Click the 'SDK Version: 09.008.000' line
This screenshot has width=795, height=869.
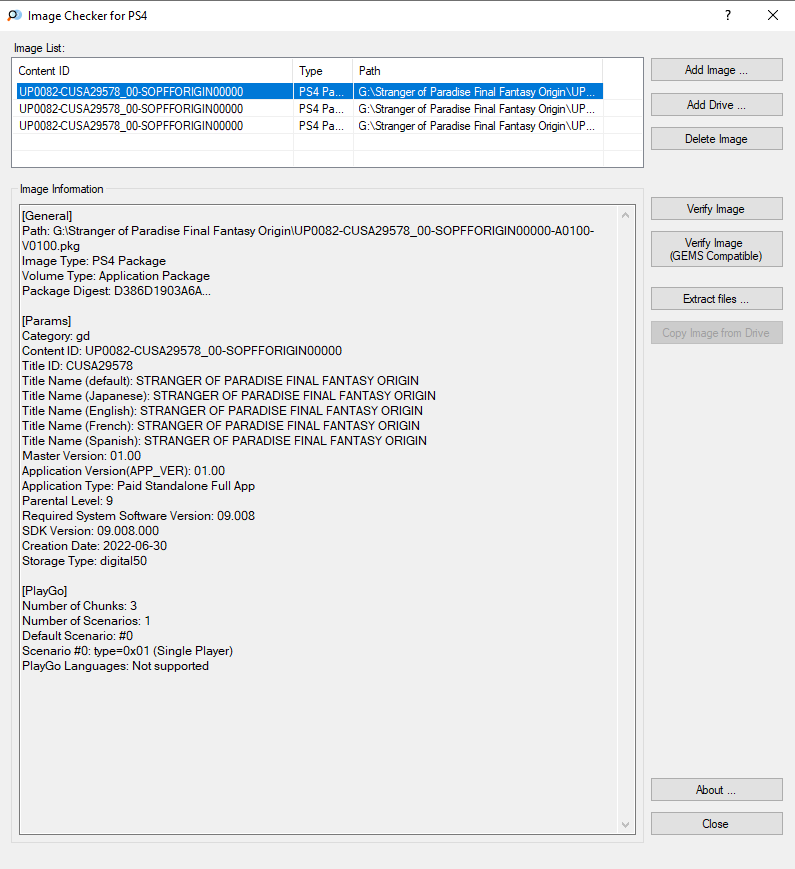(90, 530)
